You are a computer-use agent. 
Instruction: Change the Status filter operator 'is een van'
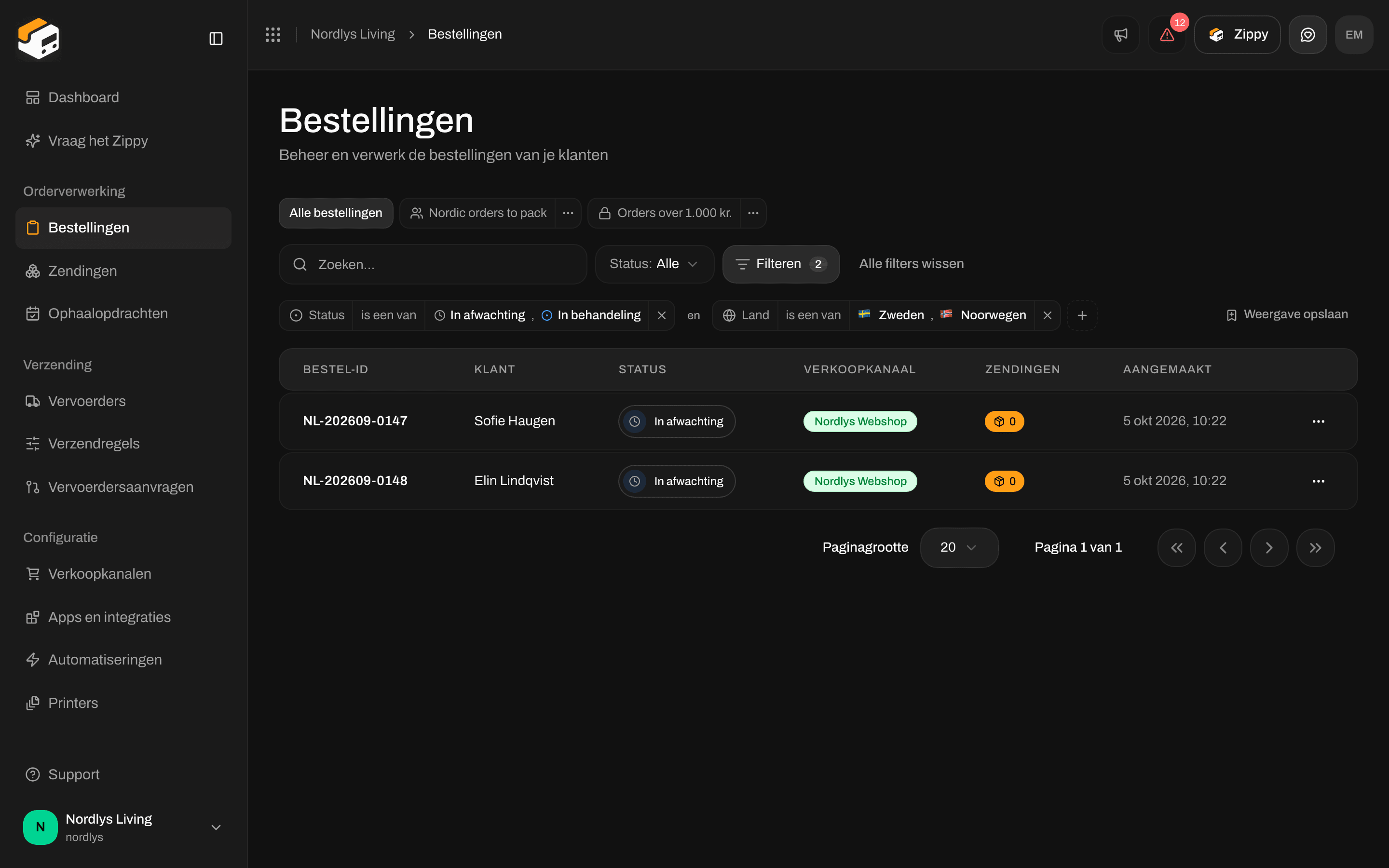pos(389,315)
